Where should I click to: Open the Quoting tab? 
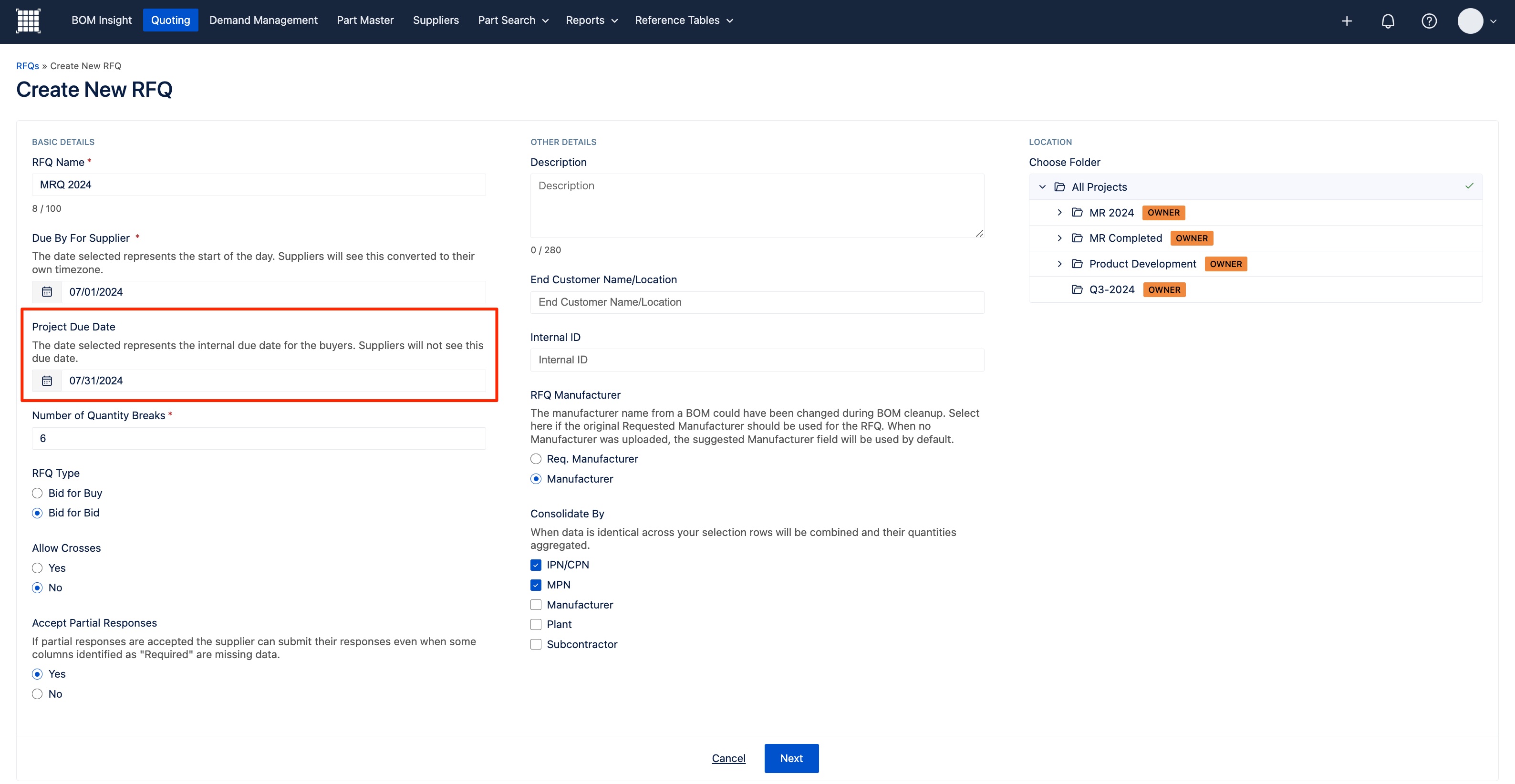click(171, 20)
